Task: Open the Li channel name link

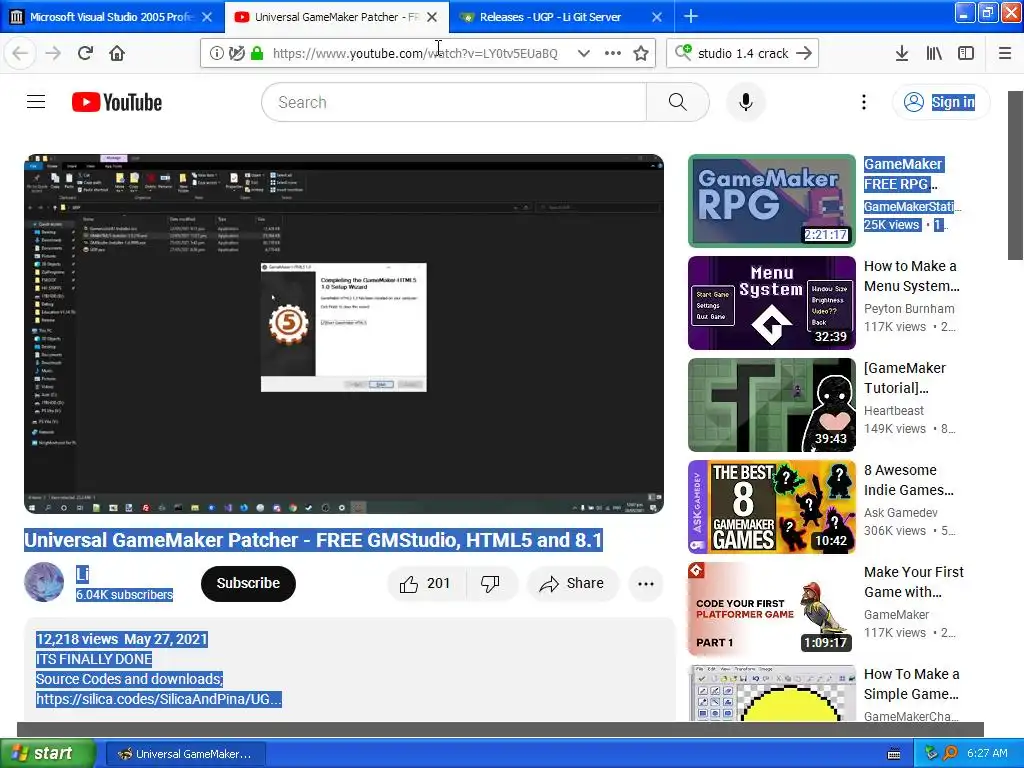Action: tap(82, 574)
